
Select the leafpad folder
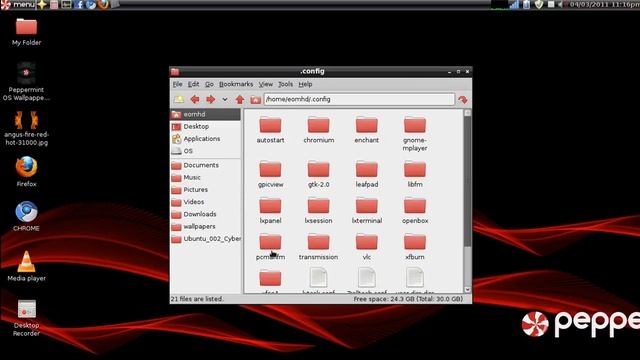tap(367, 174)
